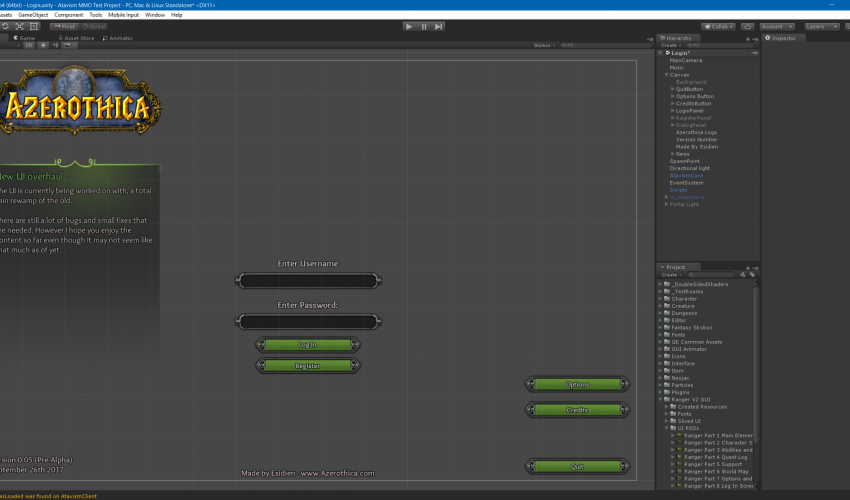Open Project Create dropdown
Image resolution: width=850 pixels, height=500 pixels.
[671, 275]
